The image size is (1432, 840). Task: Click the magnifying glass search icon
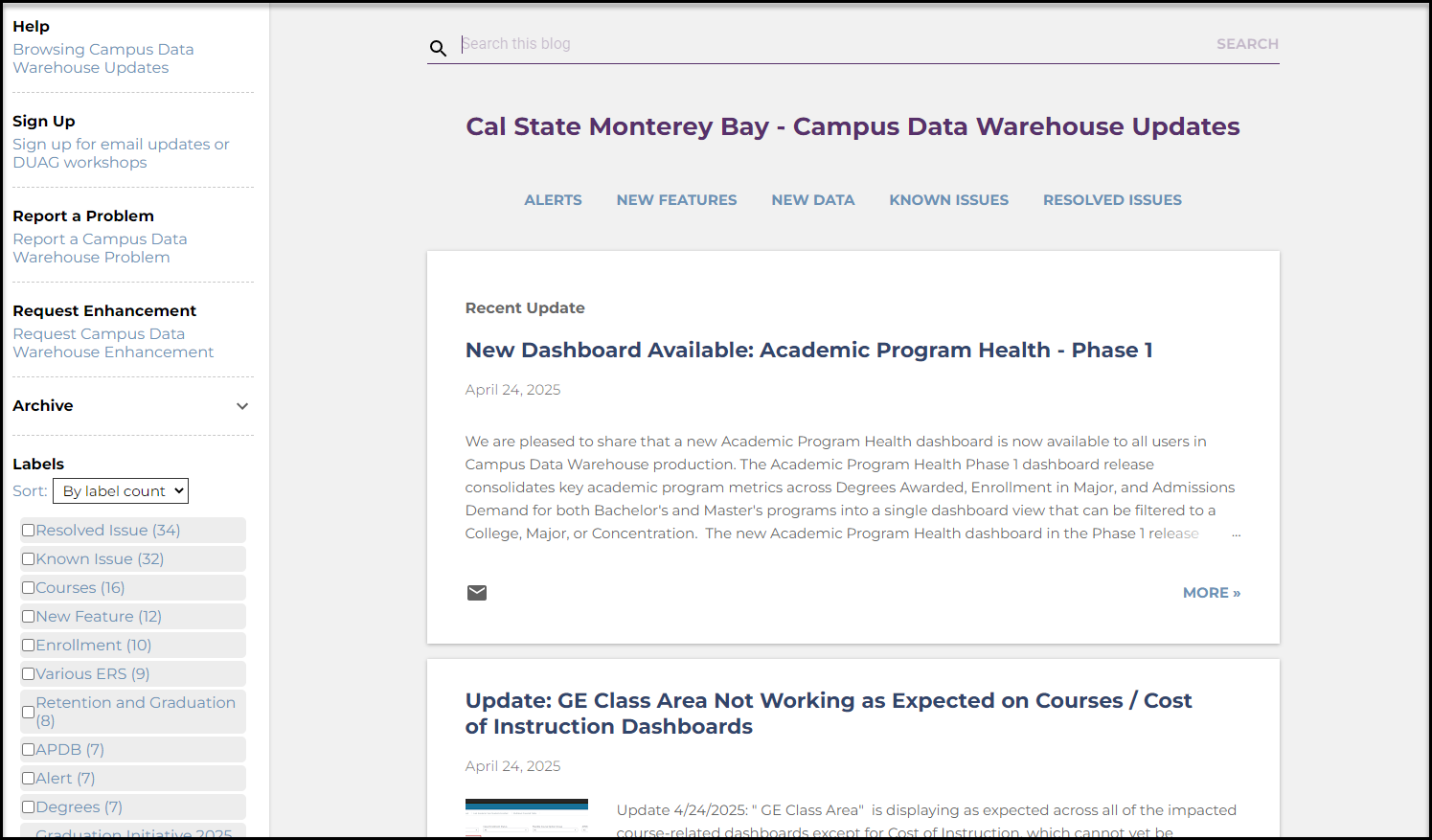pos(438,48)
